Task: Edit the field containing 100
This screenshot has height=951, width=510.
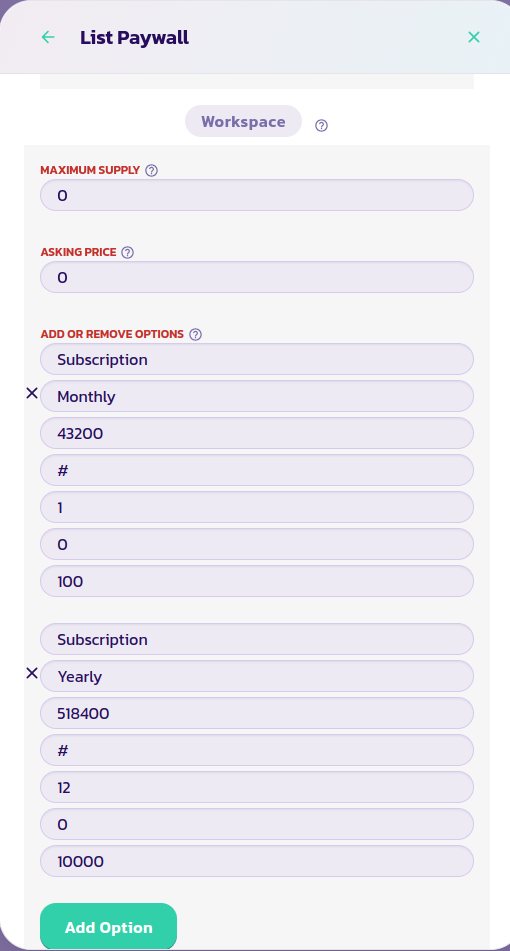Action: point(257,582)
